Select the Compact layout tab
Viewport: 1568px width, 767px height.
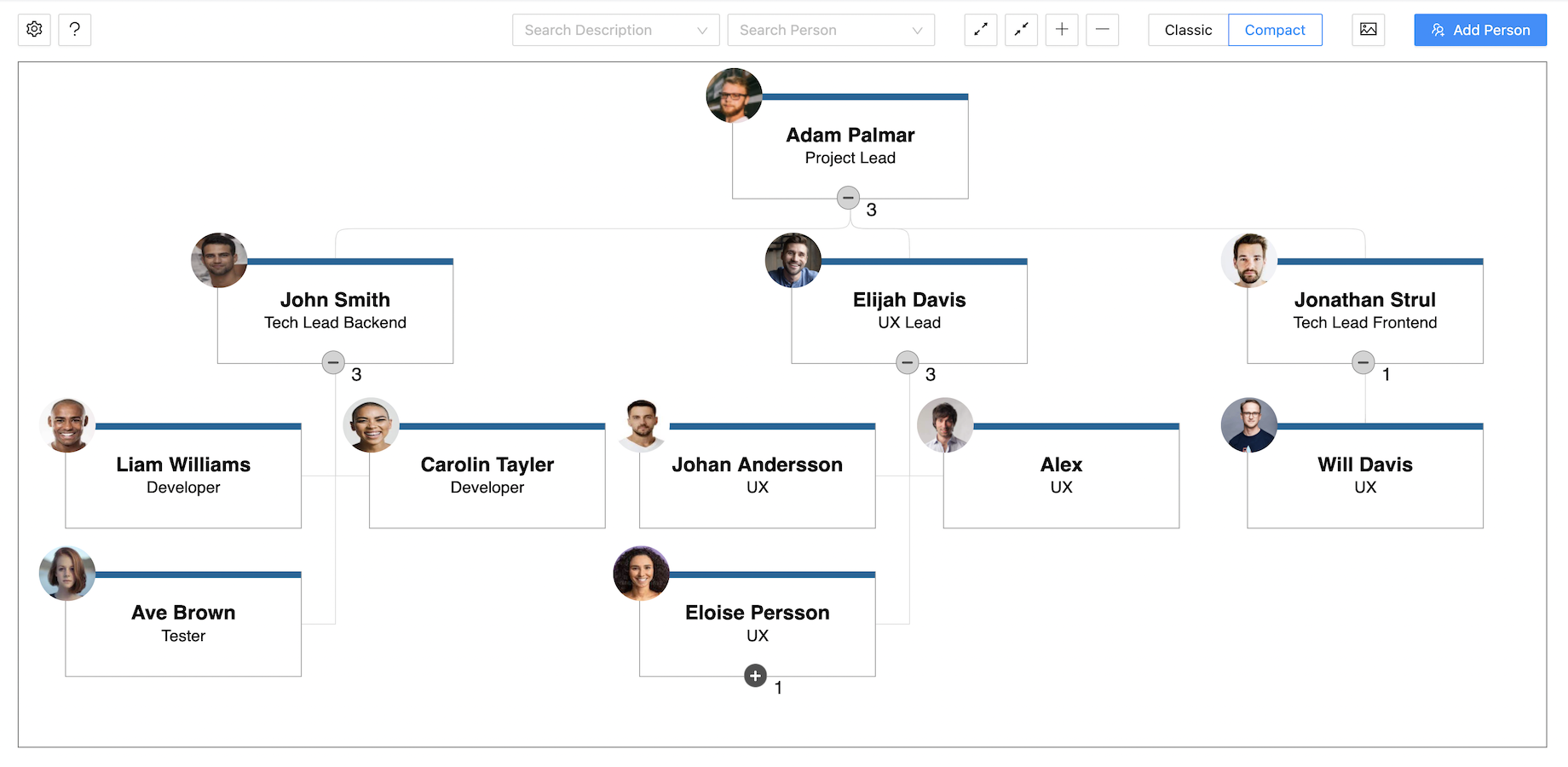point(1275,30)
